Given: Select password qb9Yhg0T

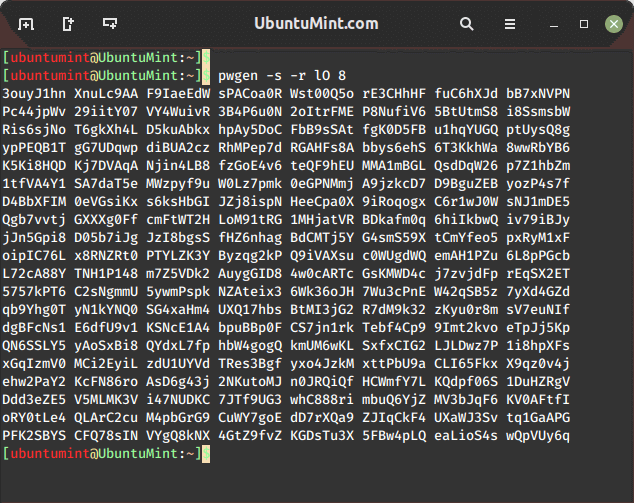Looking at the screenshot, I should (34, 310).
